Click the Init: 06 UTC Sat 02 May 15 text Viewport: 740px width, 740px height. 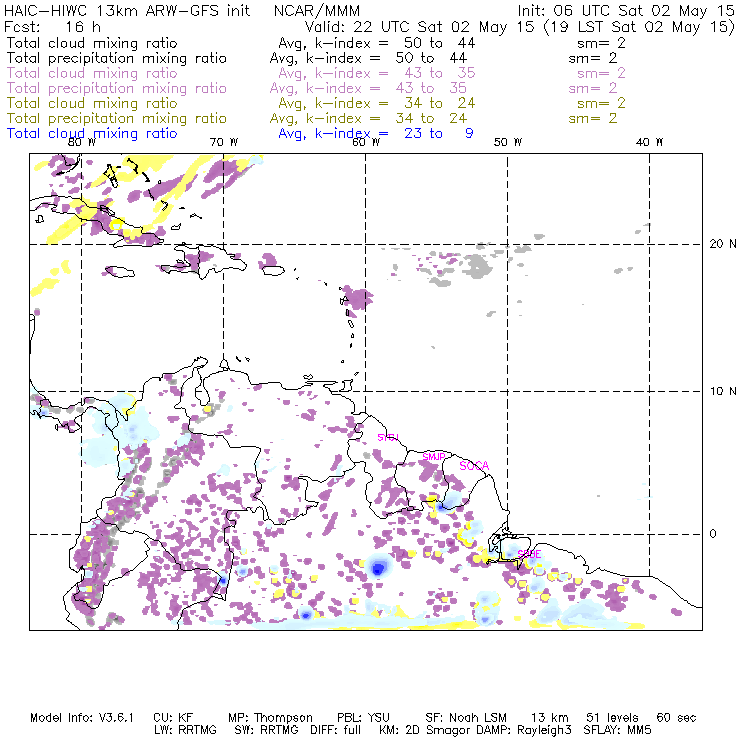tap(625, 10)
